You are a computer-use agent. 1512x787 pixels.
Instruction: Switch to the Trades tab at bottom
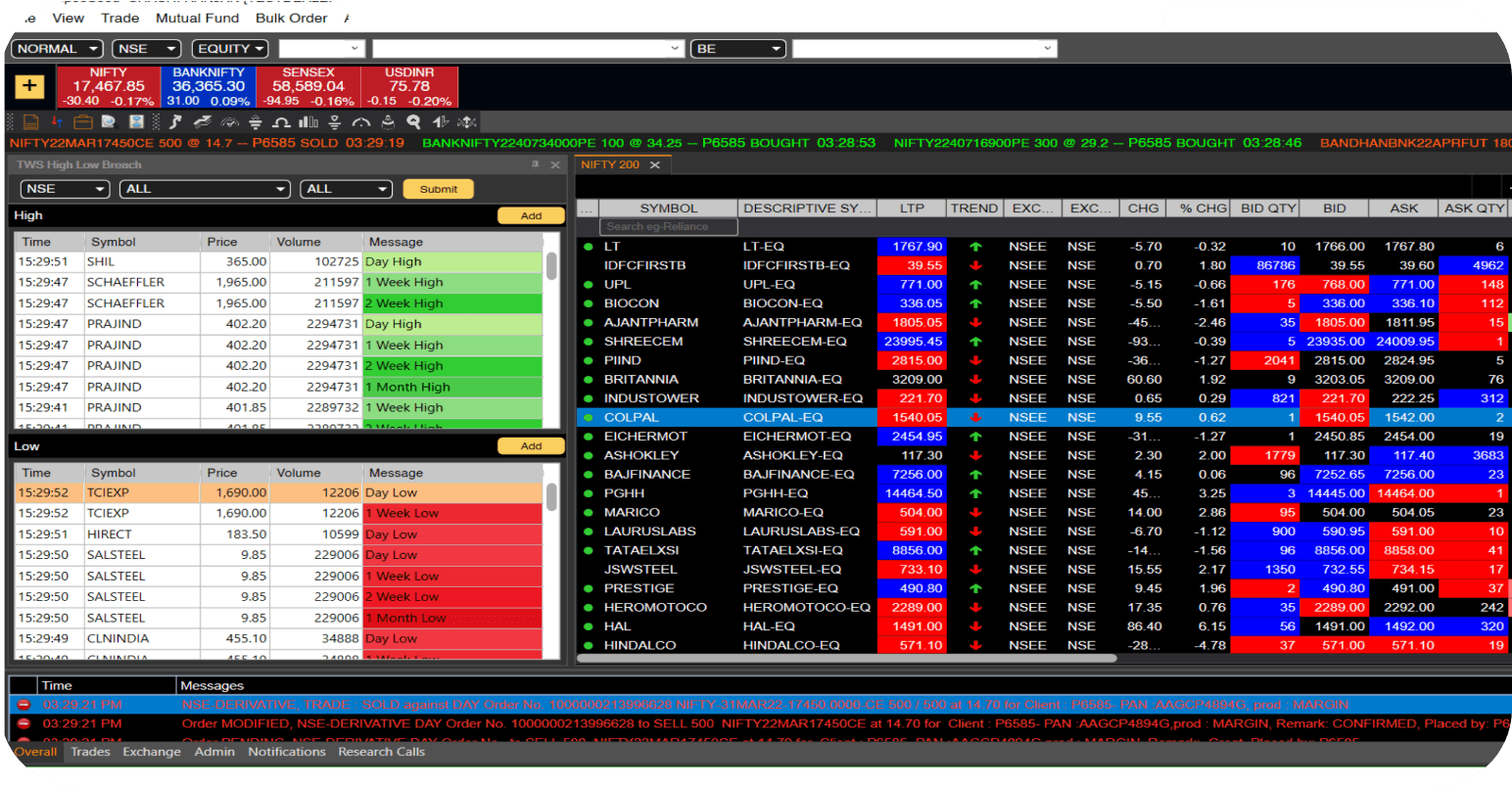coord(90,752)
